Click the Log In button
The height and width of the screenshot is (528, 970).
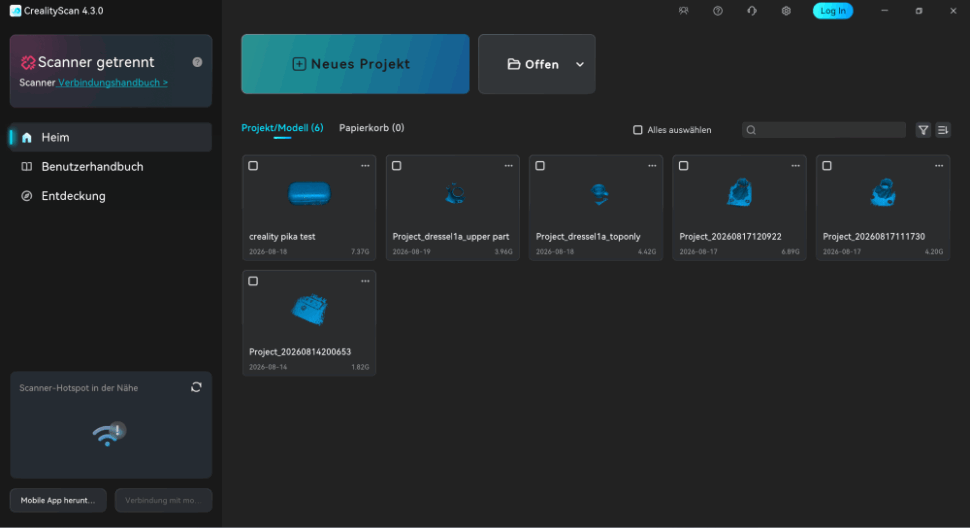pos(833,11)
